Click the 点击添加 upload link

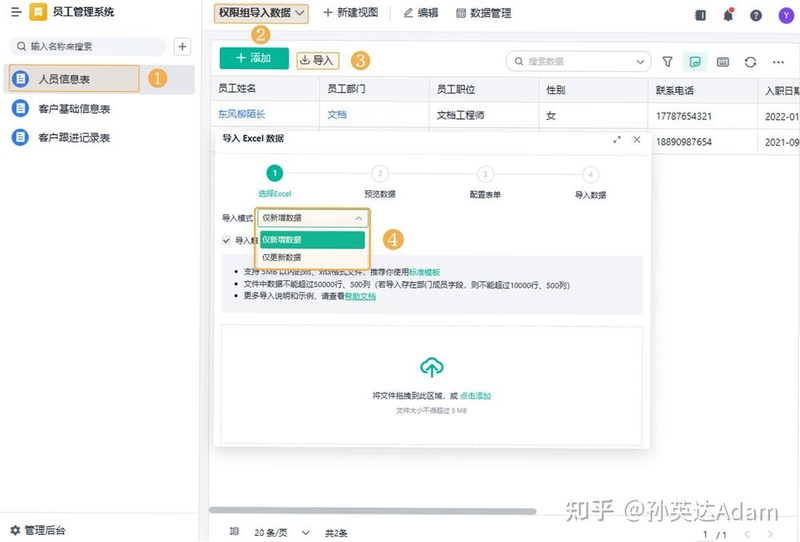(476, 396)
